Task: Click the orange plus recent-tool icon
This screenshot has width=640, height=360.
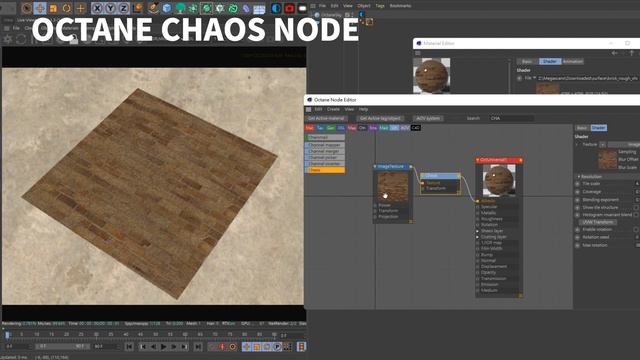Action: [80, 8]
